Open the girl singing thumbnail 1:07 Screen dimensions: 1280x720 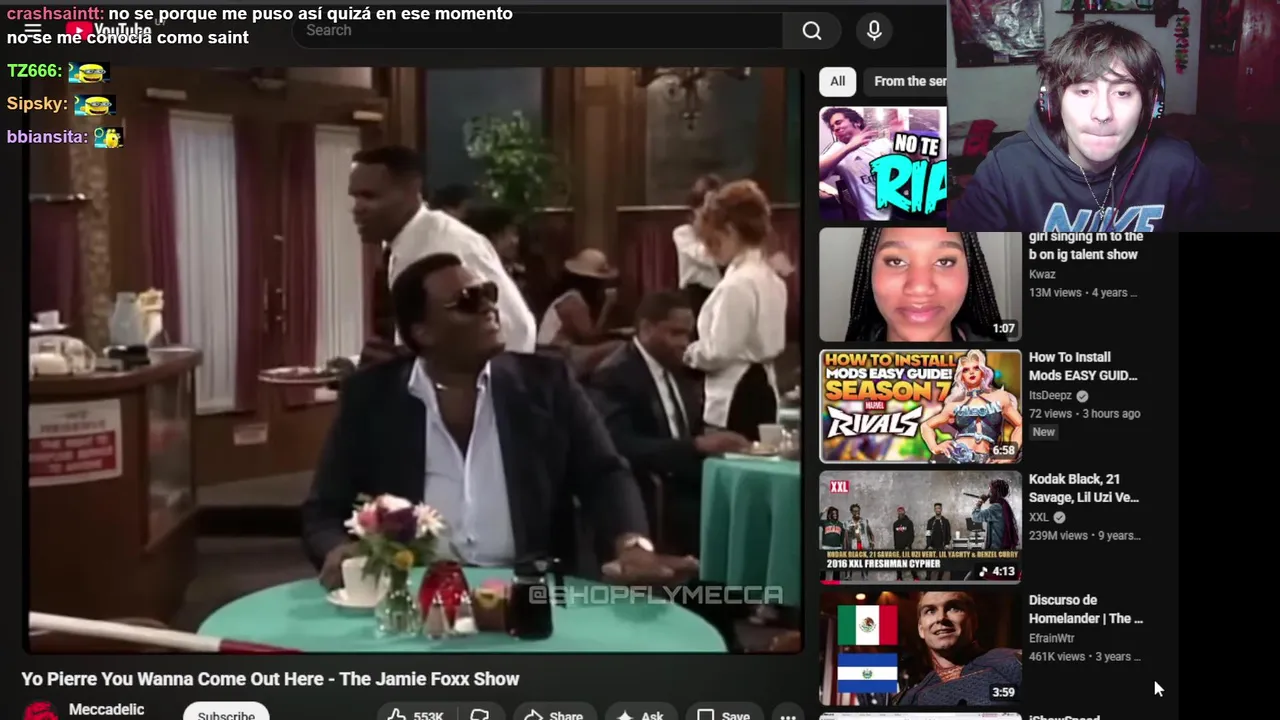(920, 285)
